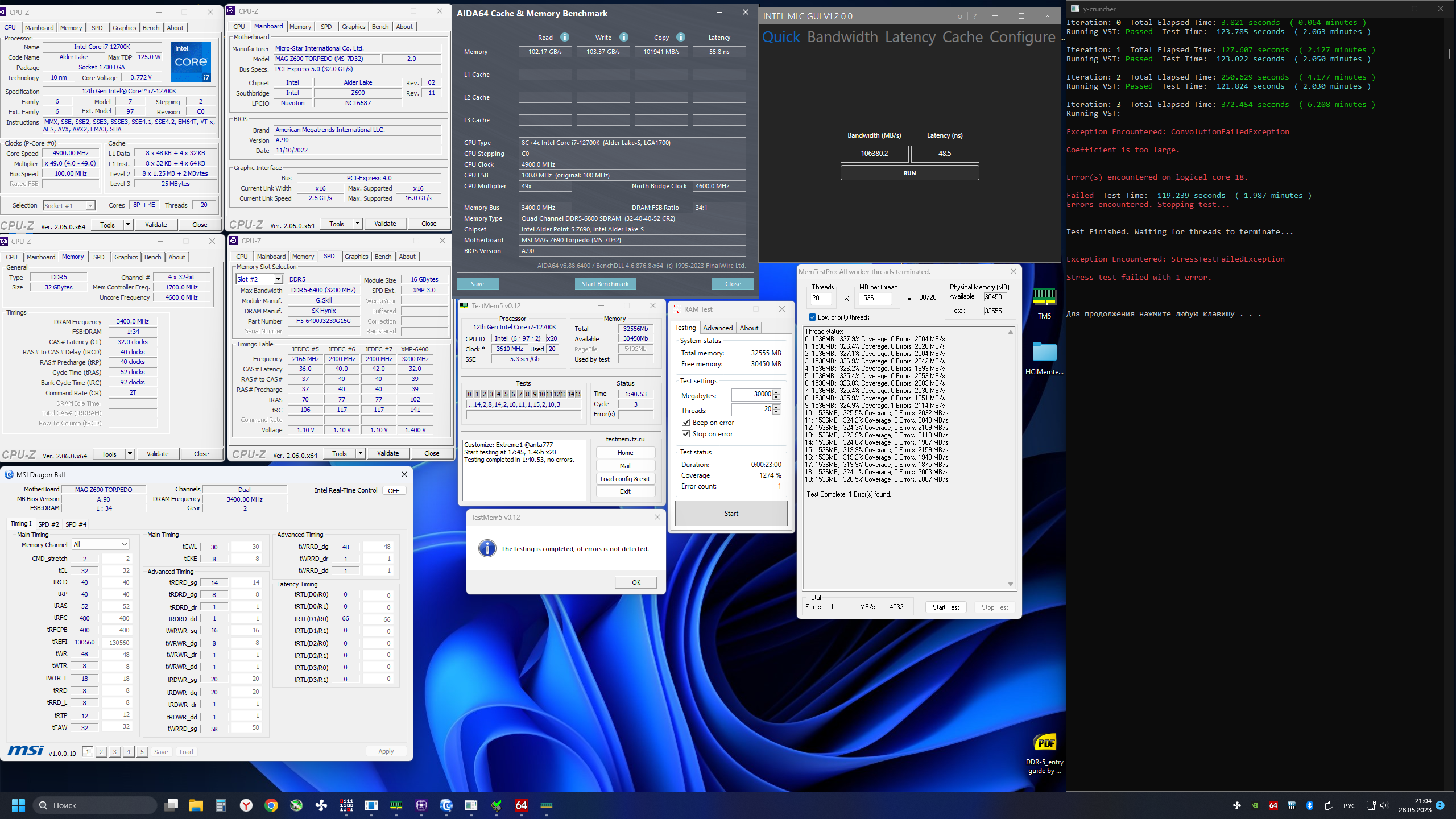Open File Explorer from taskbar
This screenshot has height=819, width=1456.
[196, 805]
